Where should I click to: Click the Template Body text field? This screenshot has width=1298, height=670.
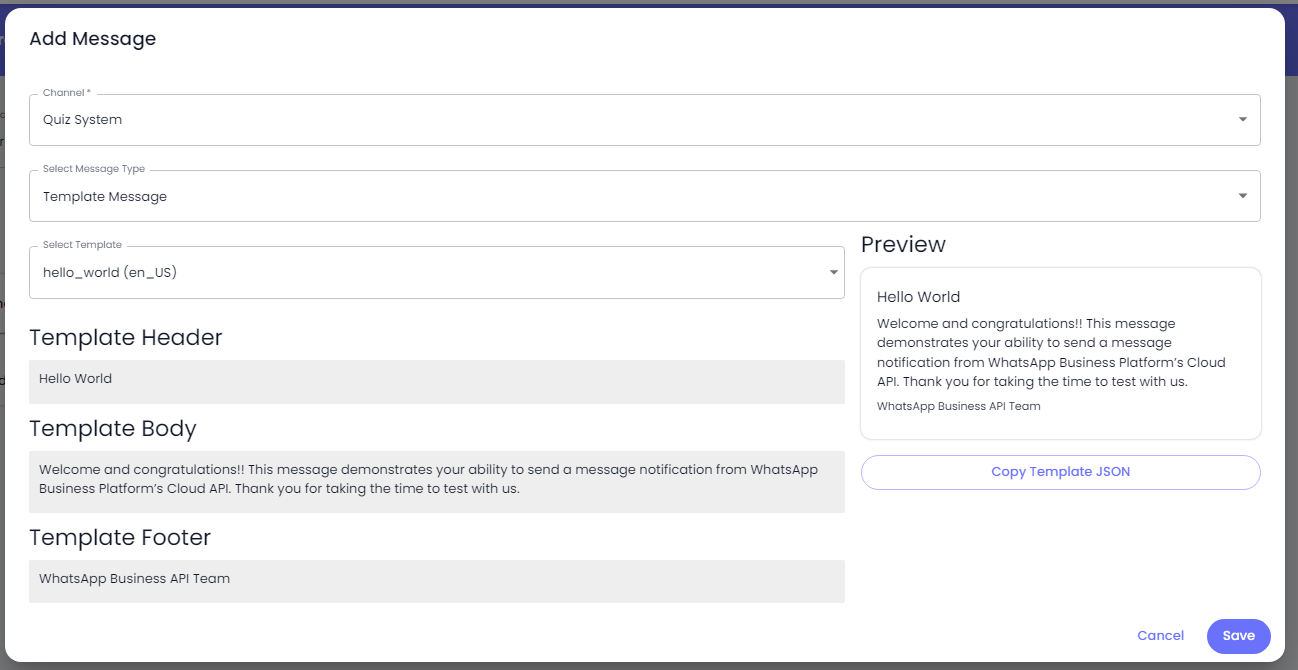[436, 481]
